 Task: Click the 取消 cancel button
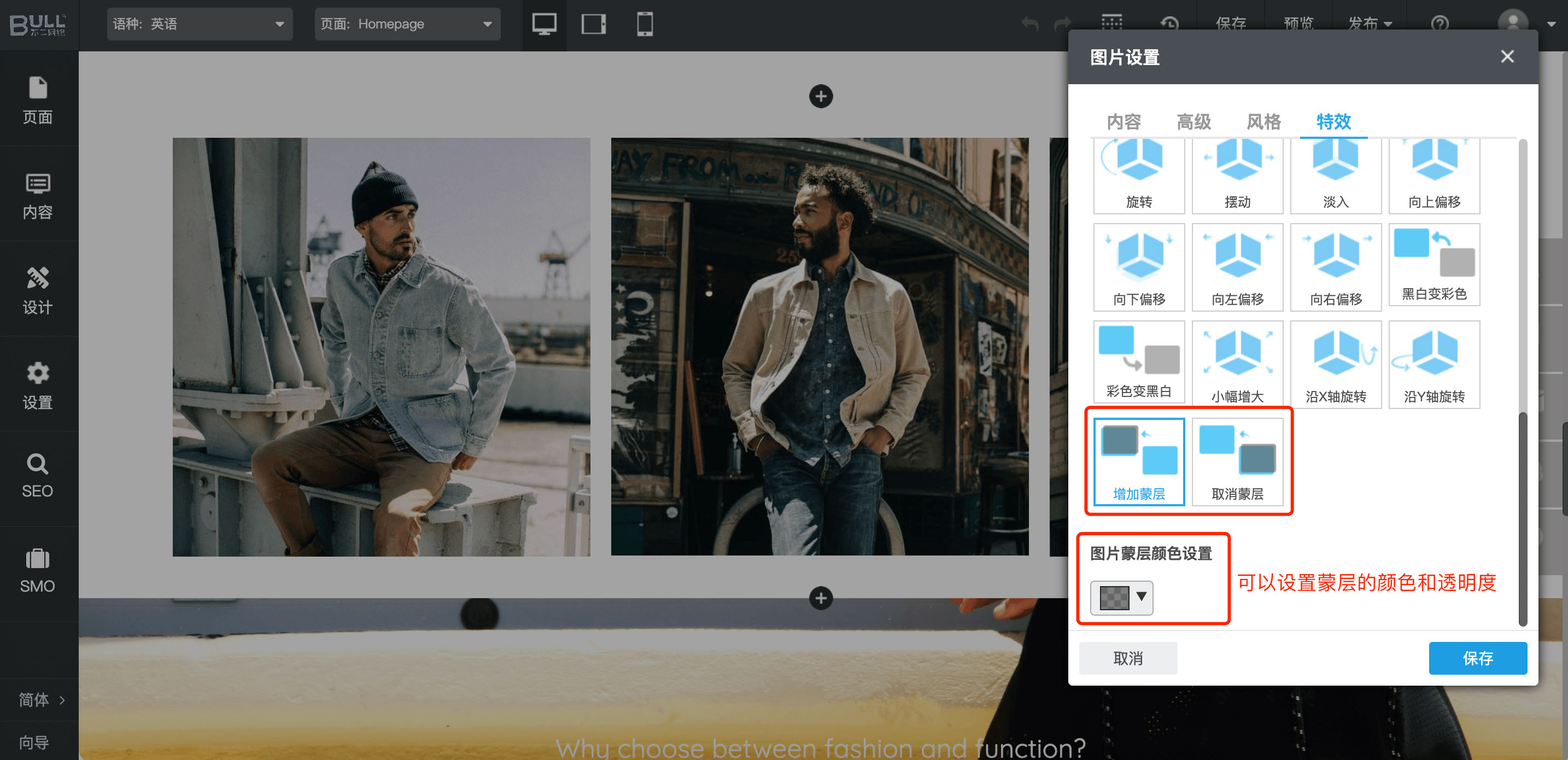pyautogui.click(x=1127, y=658)
